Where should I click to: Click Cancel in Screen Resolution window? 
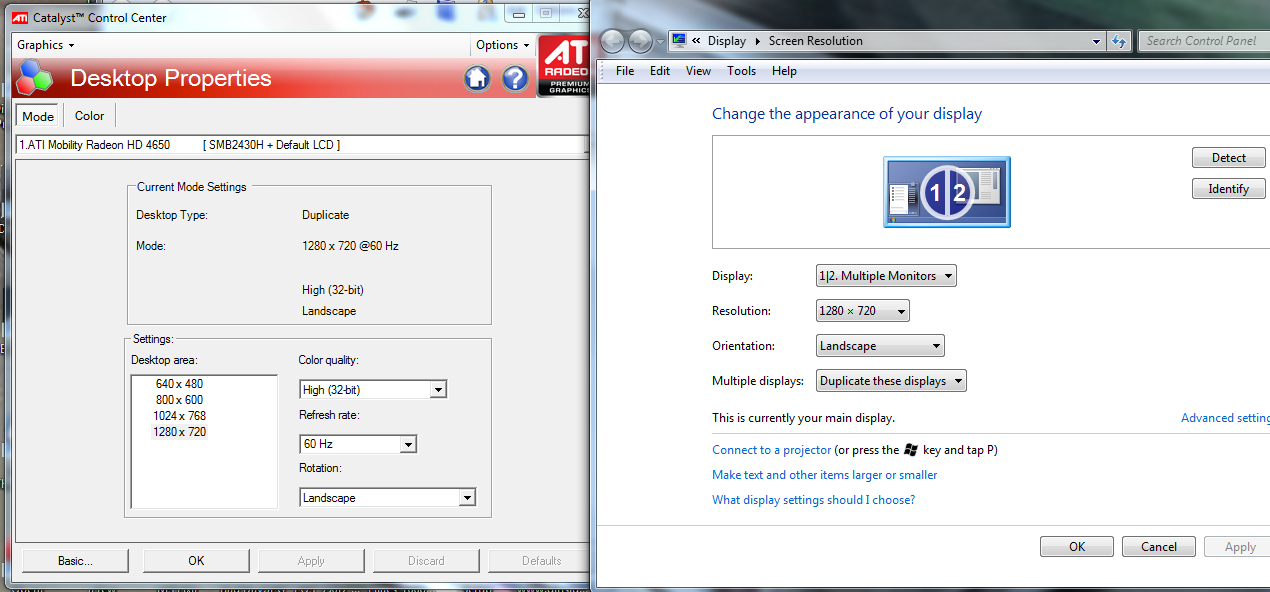1159,547
